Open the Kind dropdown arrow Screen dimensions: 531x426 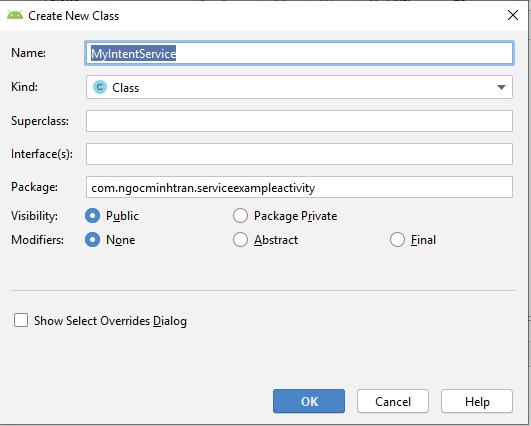pyautogui.click(x=501, y=87)
